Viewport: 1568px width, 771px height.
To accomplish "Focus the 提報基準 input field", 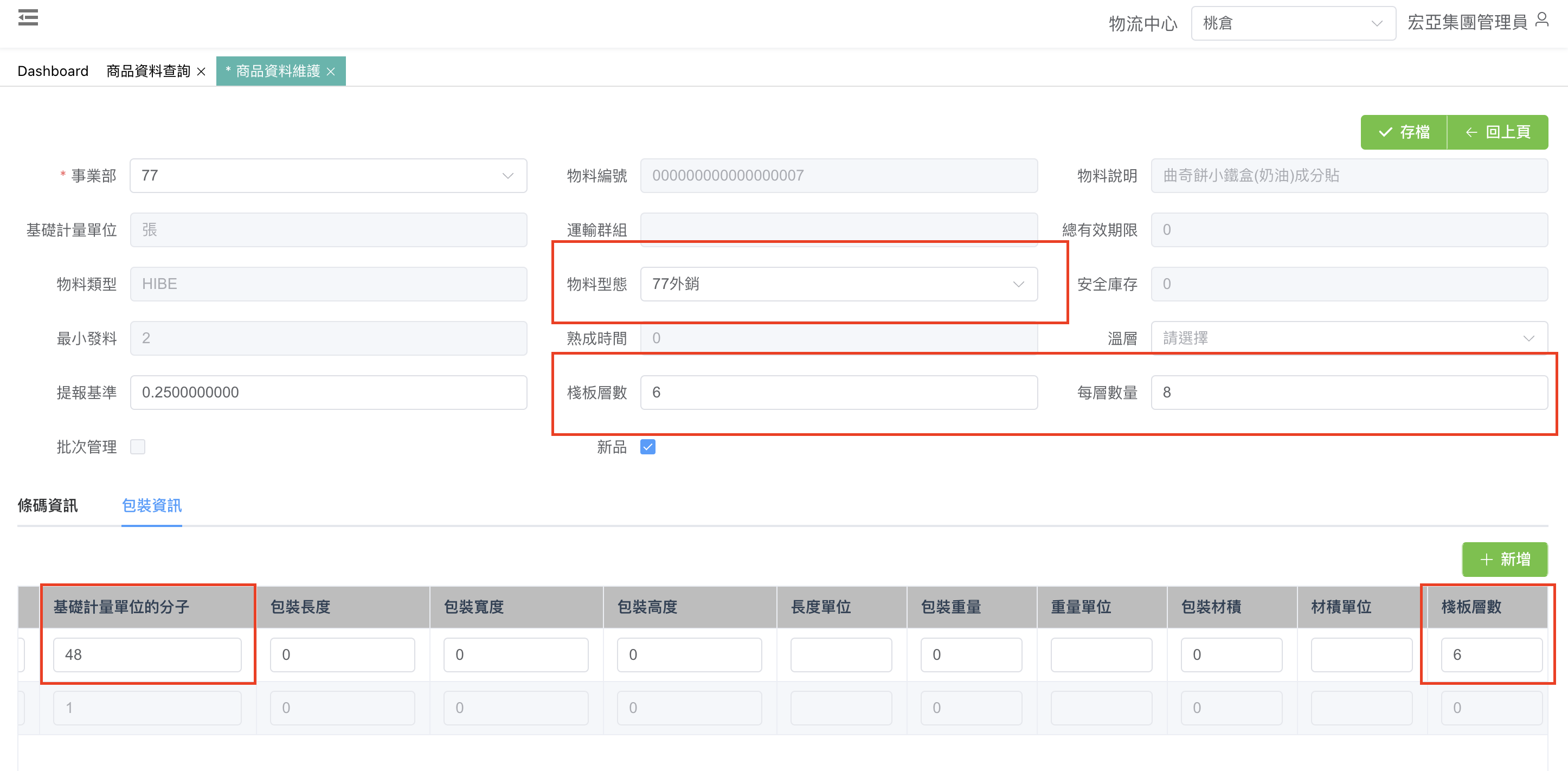I will tap(329, 393).
